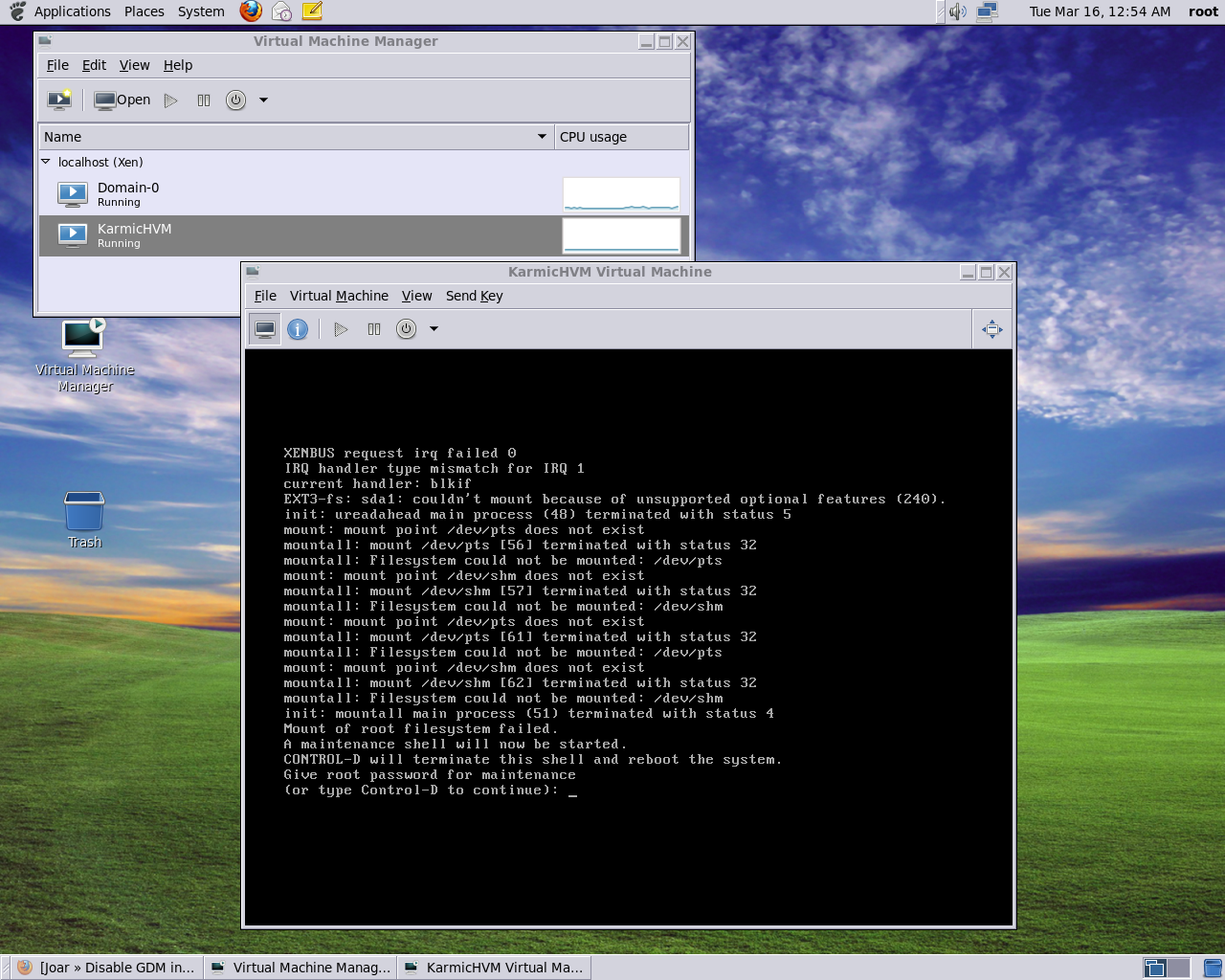Open the selected VM console
This screenshot has width=1225, height=980.
[x=122, y=100]
